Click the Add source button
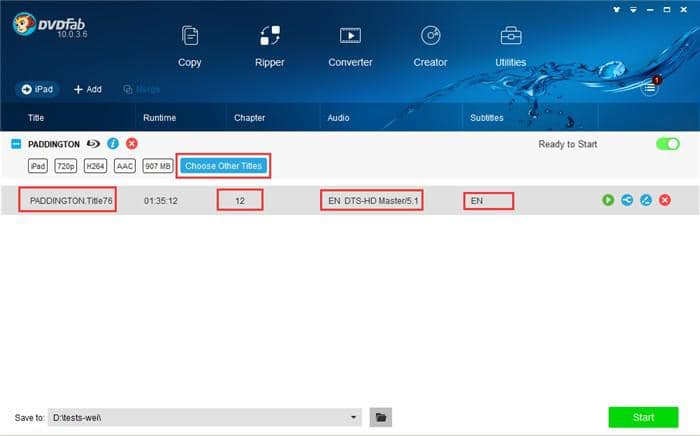The image size is (700, 436). [88, 89]
